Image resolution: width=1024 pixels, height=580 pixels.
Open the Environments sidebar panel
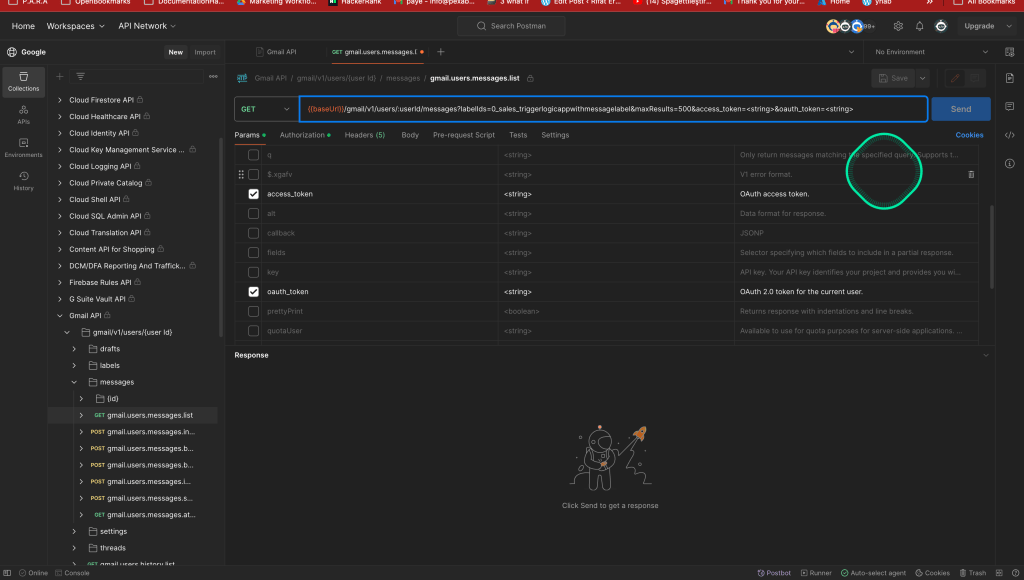coord(24,148)
